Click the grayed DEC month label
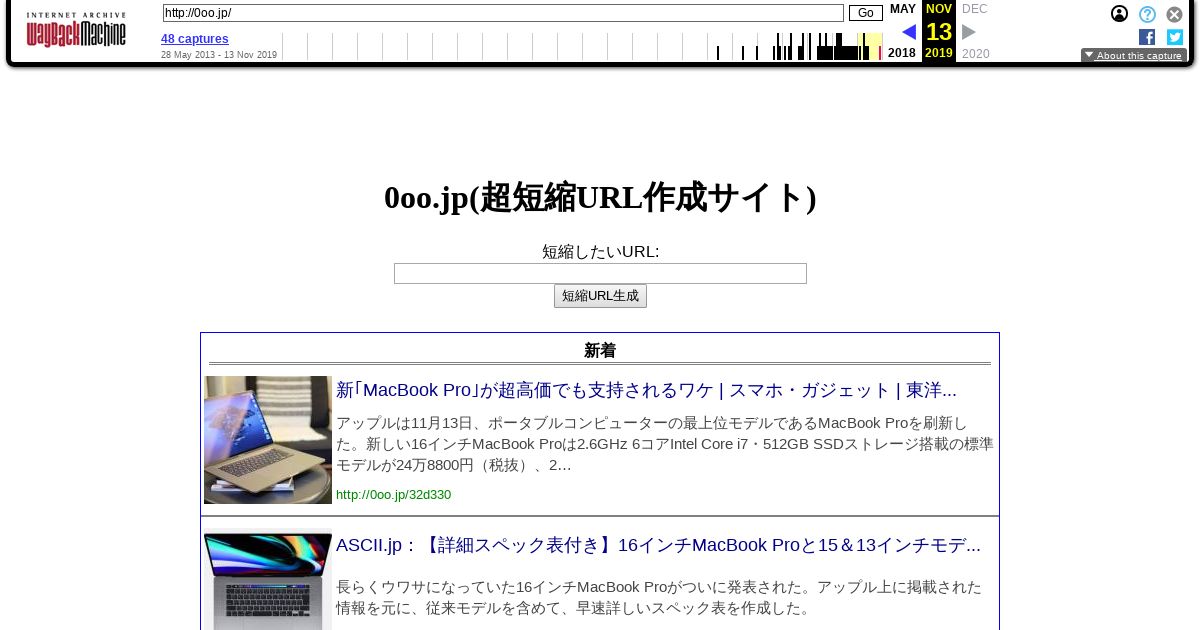 click(975, 9)
